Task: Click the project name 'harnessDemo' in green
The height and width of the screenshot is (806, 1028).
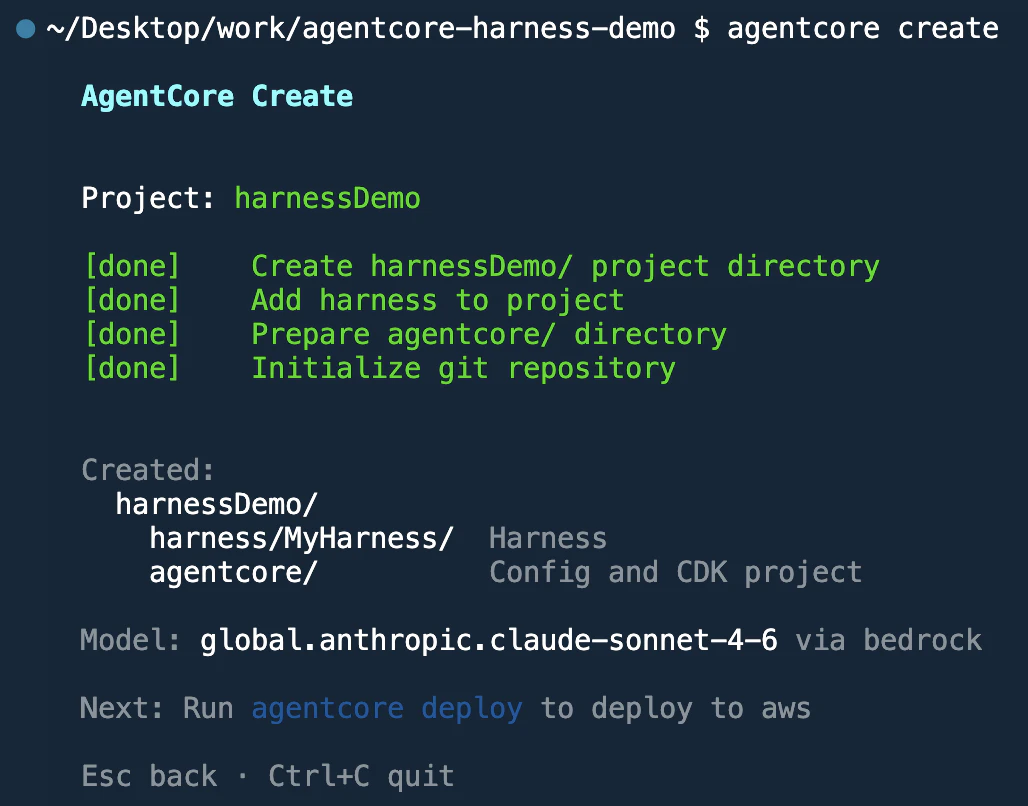Action: 328,198
